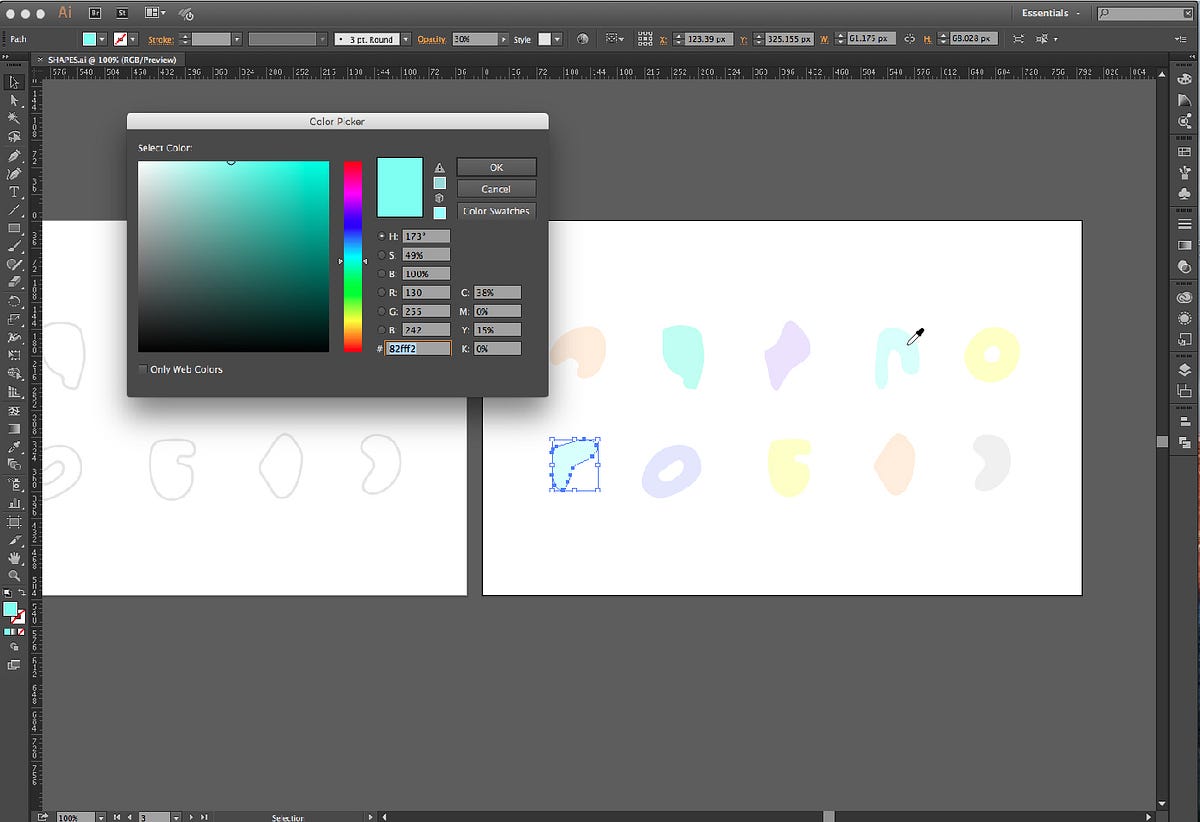Expand the 3 pt. Round brush dropdown
This screenshot has height=822, width=1200.
click(x=405, y=39)
